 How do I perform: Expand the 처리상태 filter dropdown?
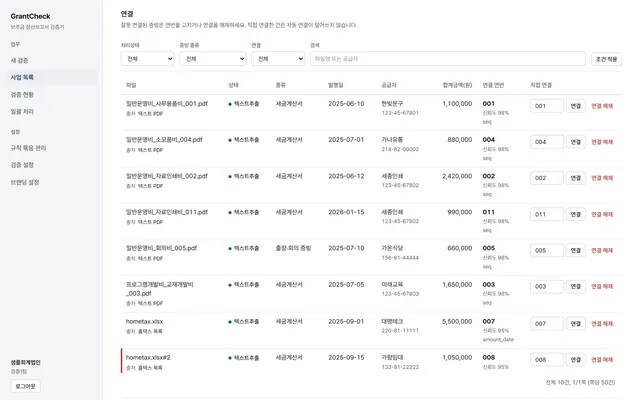[x=147, y=59]
